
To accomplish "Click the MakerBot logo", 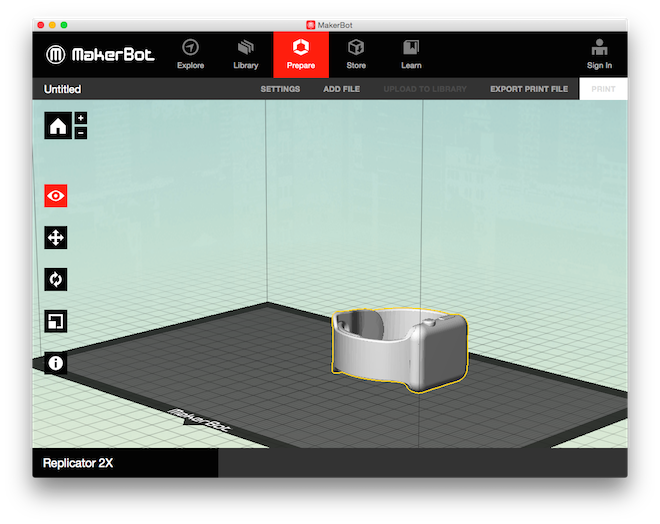I will 100,54.
